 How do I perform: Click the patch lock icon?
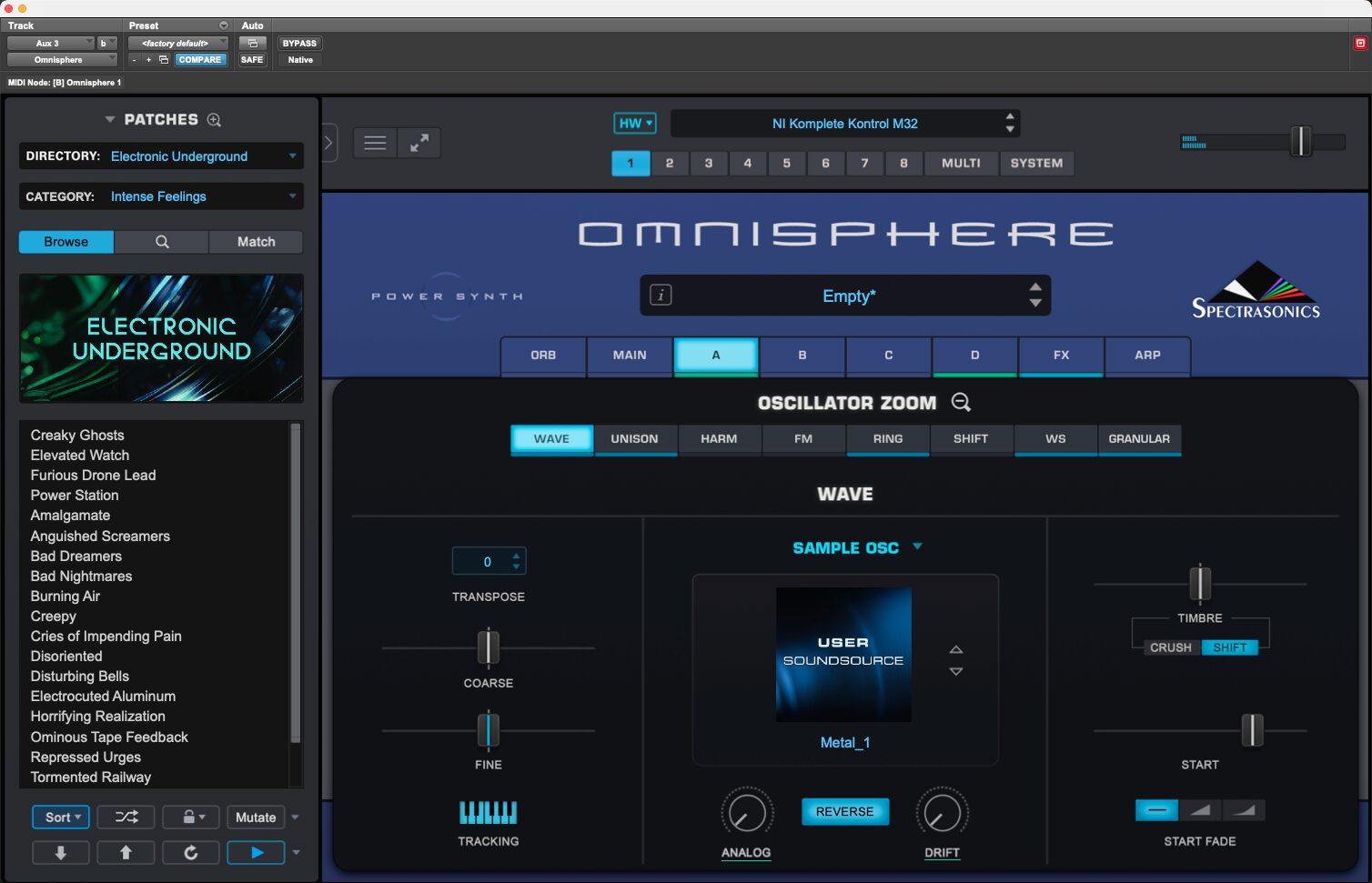pos(189,817)
